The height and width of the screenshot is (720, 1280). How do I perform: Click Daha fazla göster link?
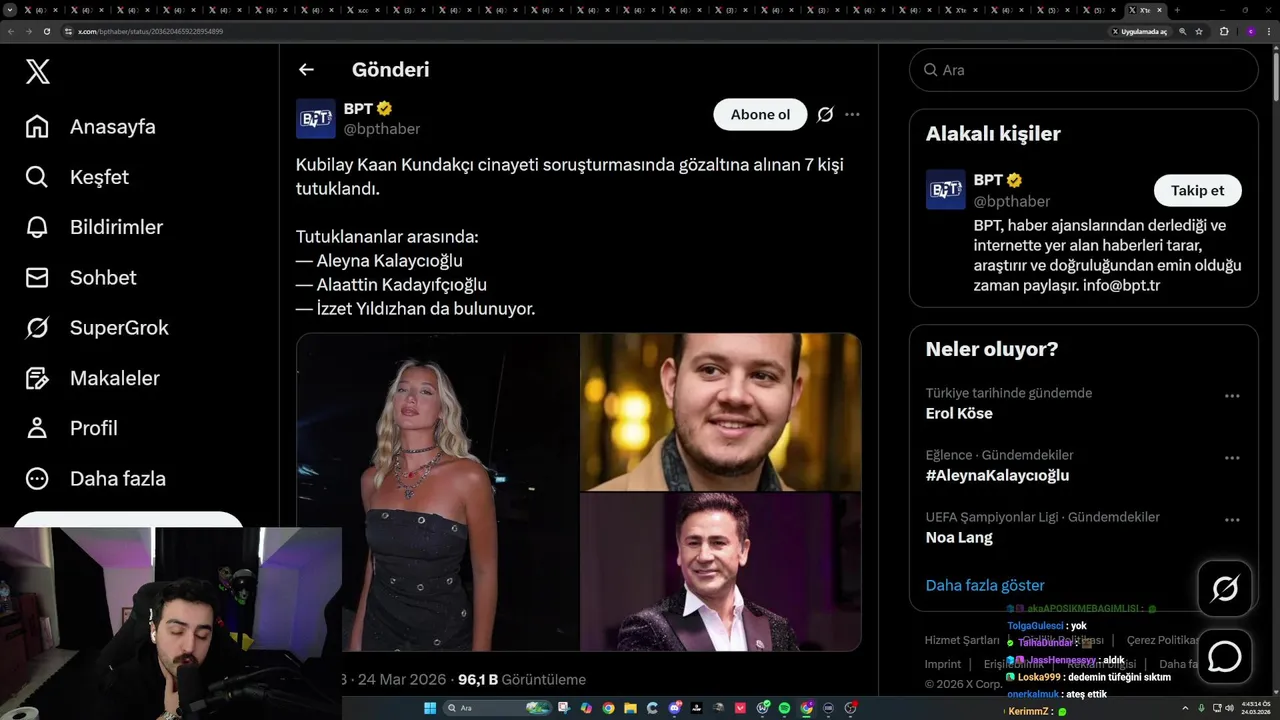[985, 585]
